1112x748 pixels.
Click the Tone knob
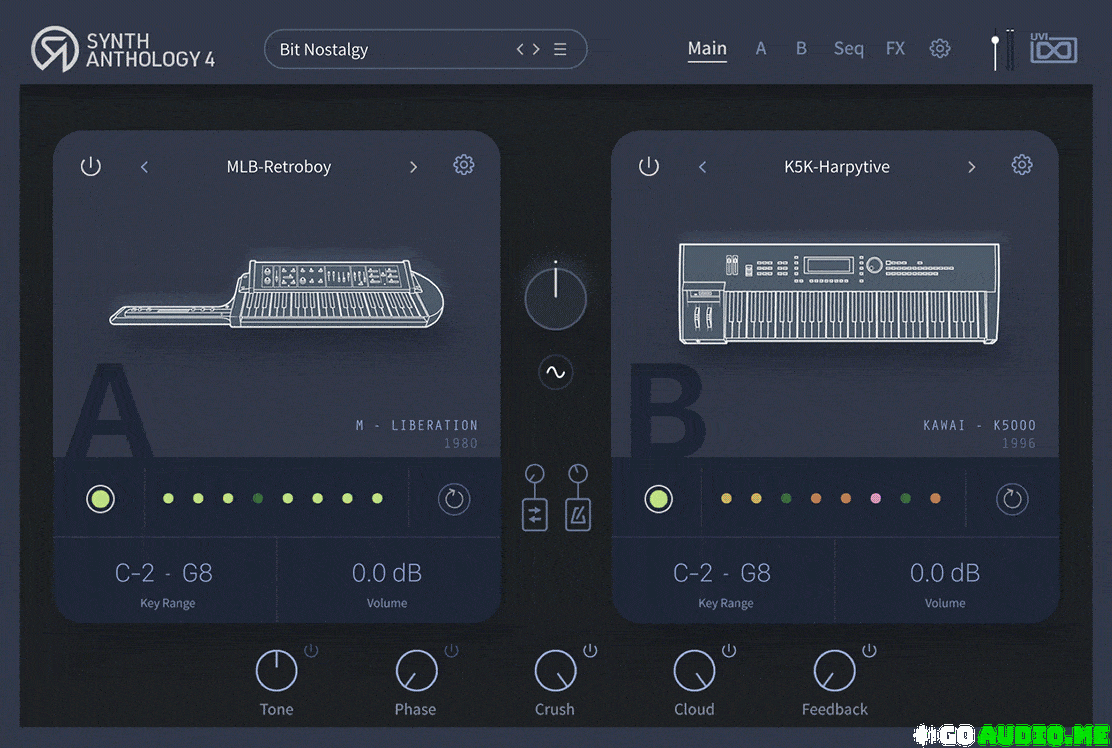(277, 670)
